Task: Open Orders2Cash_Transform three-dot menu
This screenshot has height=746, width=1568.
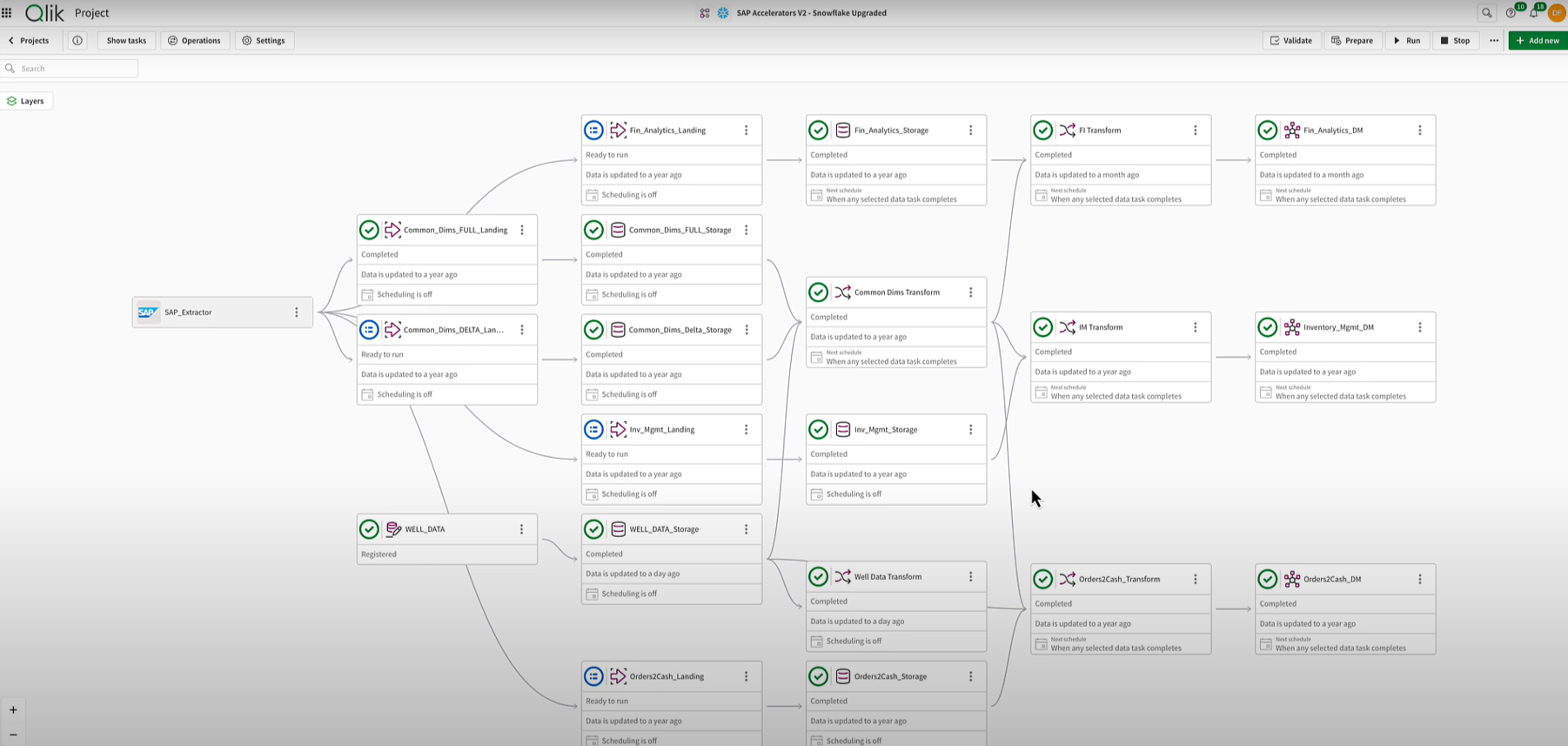Action: tap(1195, 579)
